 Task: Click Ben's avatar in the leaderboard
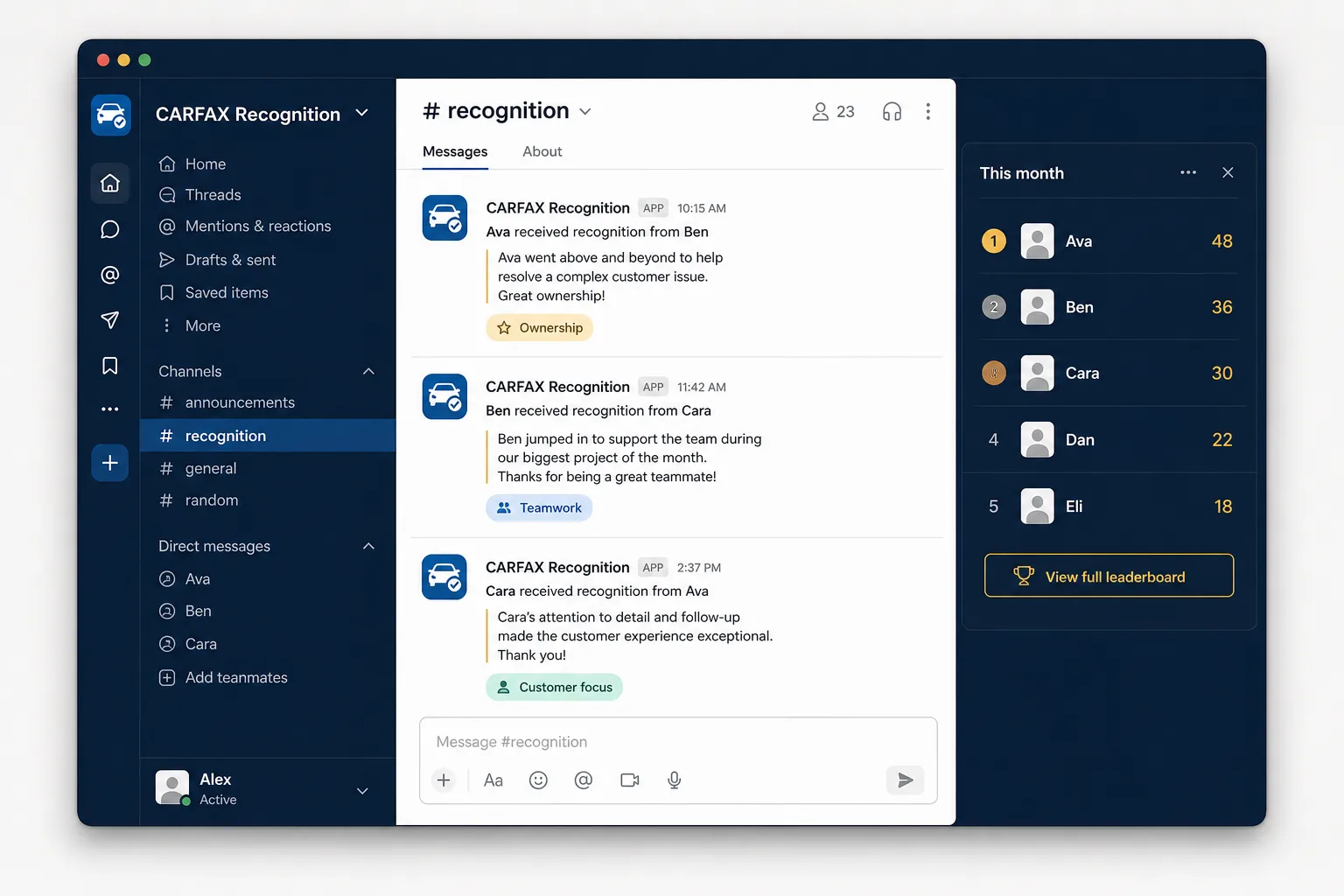point(1038,307)
